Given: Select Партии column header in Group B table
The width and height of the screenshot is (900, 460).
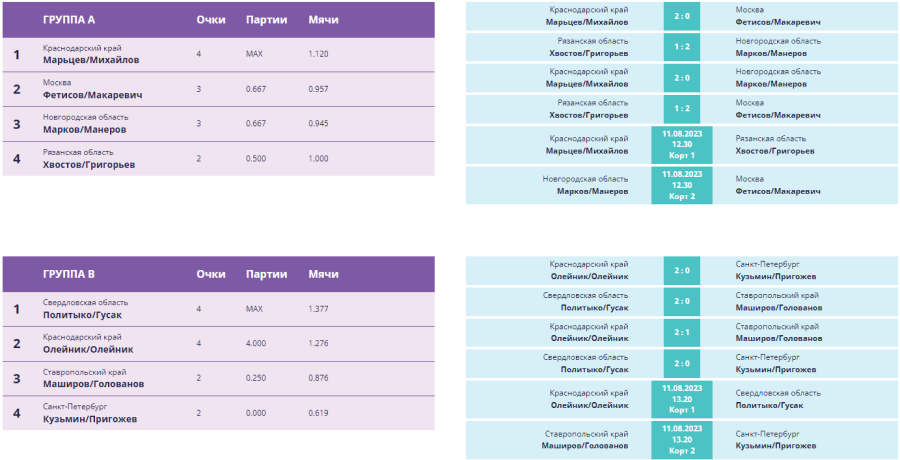Looking at the screenshot, I should pos(266,274).
